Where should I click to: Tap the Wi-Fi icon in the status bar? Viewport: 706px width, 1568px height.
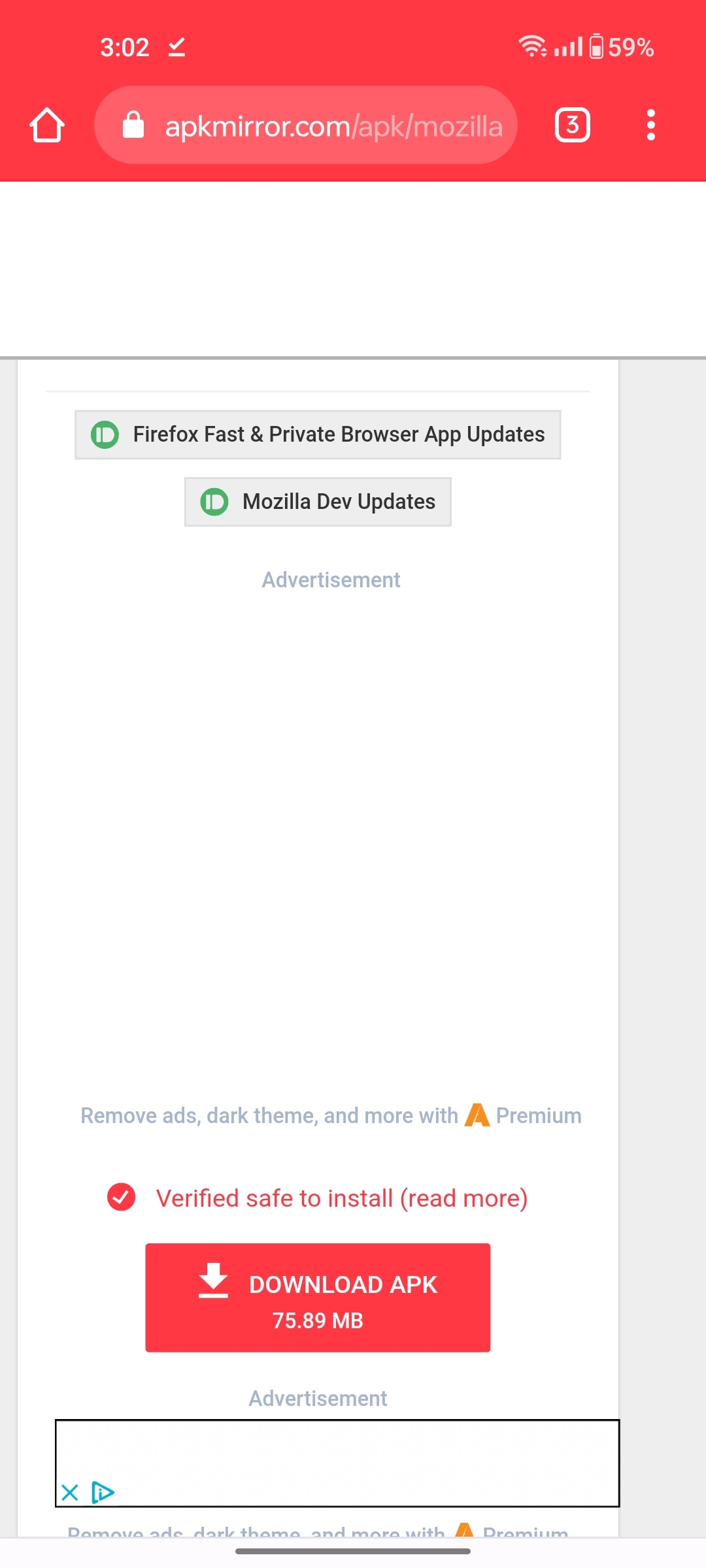click(x=531, y=46)
